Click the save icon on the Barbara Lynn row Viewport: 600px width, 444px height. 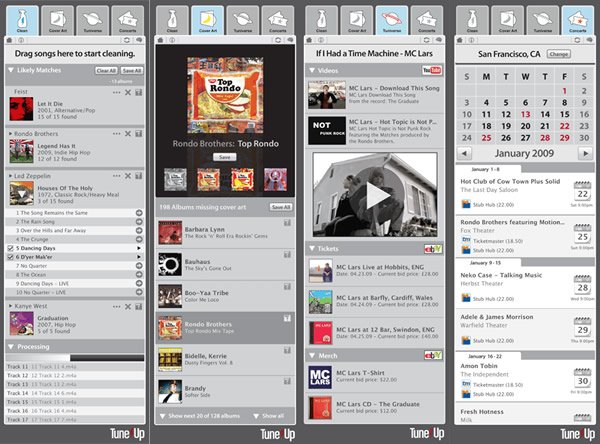[x=287, y=223]
